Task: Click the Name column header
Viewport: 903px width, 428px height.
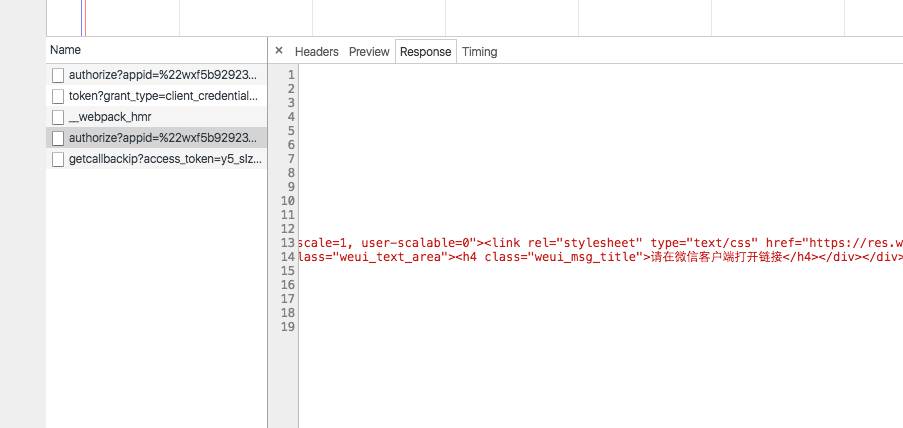Action: click(157, 50)
